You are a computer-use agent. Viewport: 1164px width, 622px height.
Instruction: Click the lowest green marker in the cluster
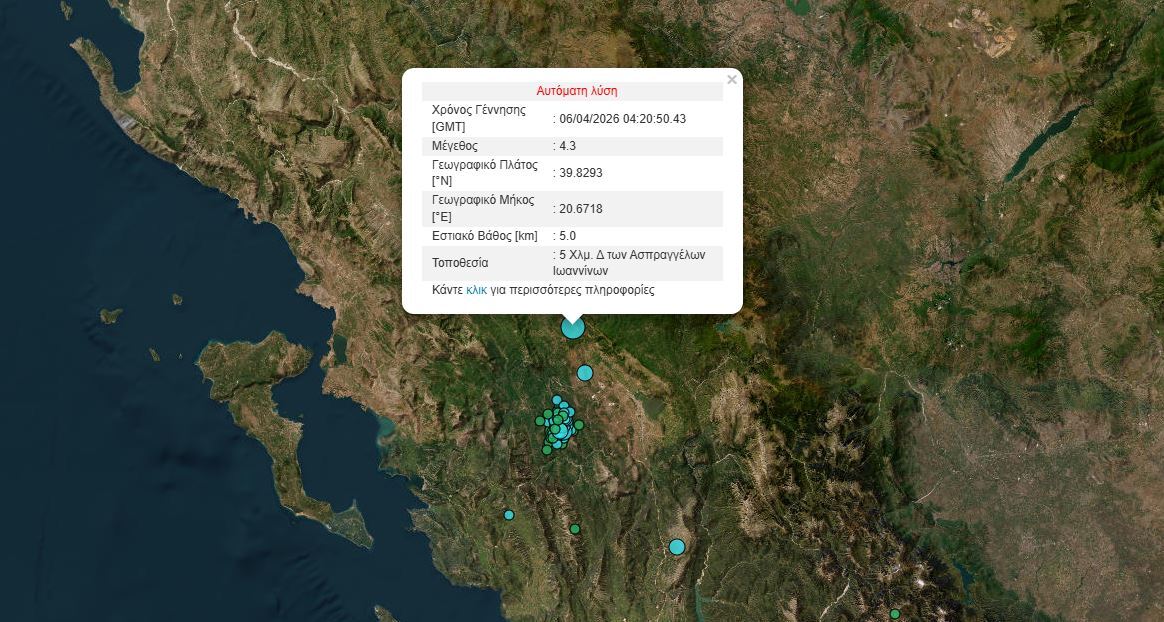pyautogui.click(x=547, y=450)
